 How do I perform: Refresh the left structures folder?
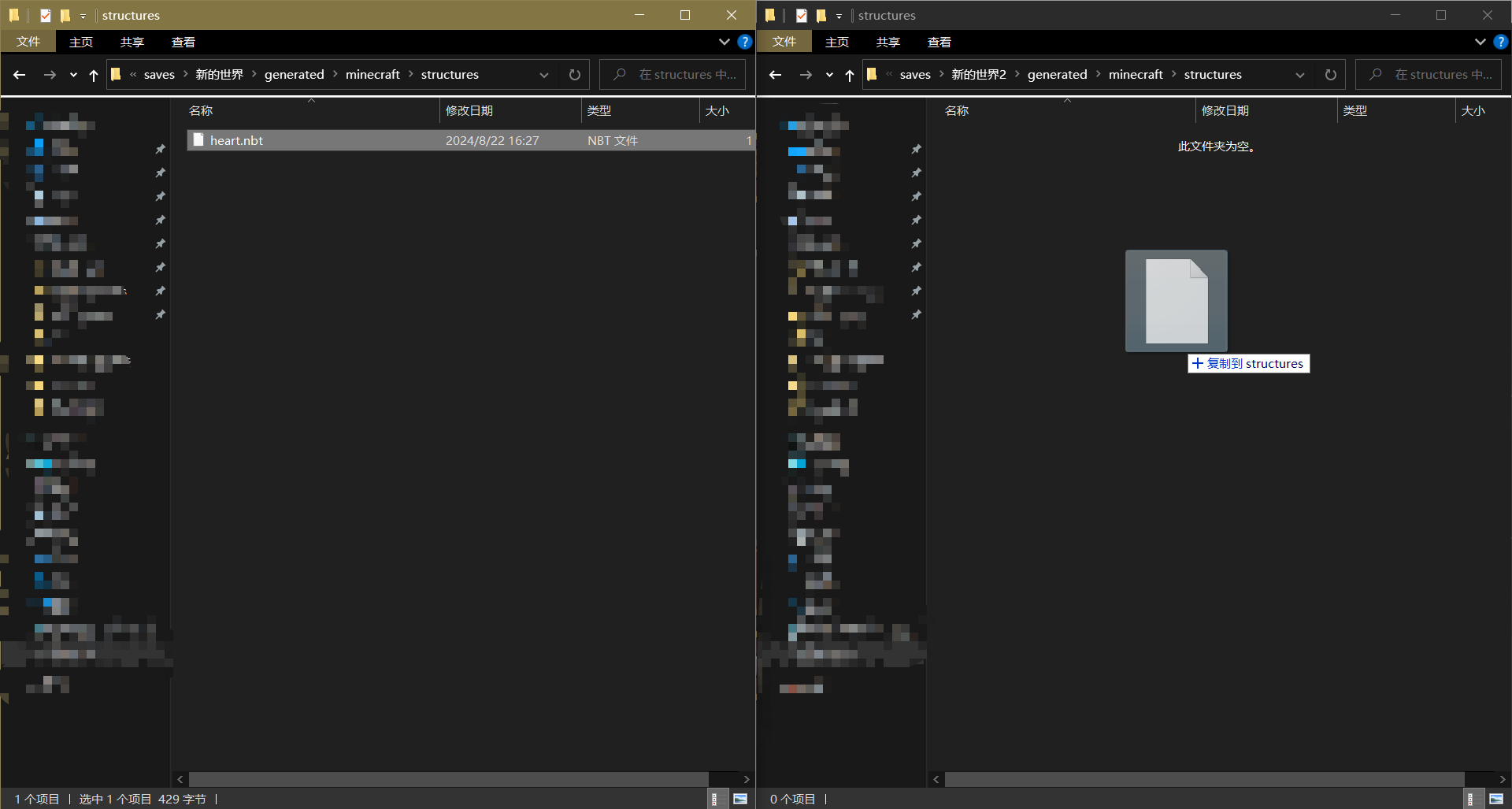(575, 75)
